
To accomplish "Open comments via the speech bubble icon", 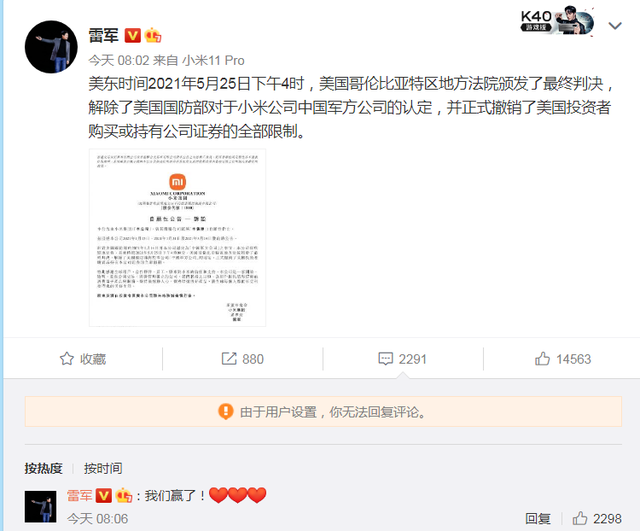I will tap(385, 359).
